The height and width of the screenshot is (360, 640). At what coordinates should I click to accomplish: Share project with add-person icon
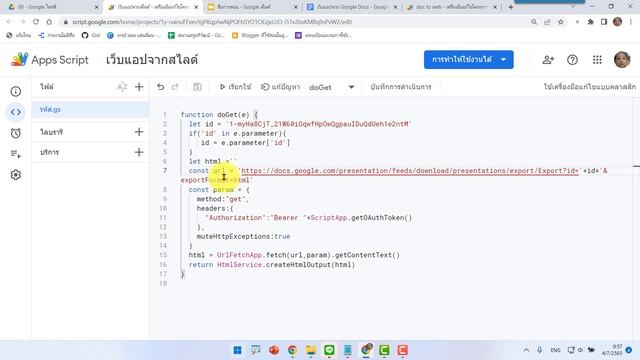(548, 60)
